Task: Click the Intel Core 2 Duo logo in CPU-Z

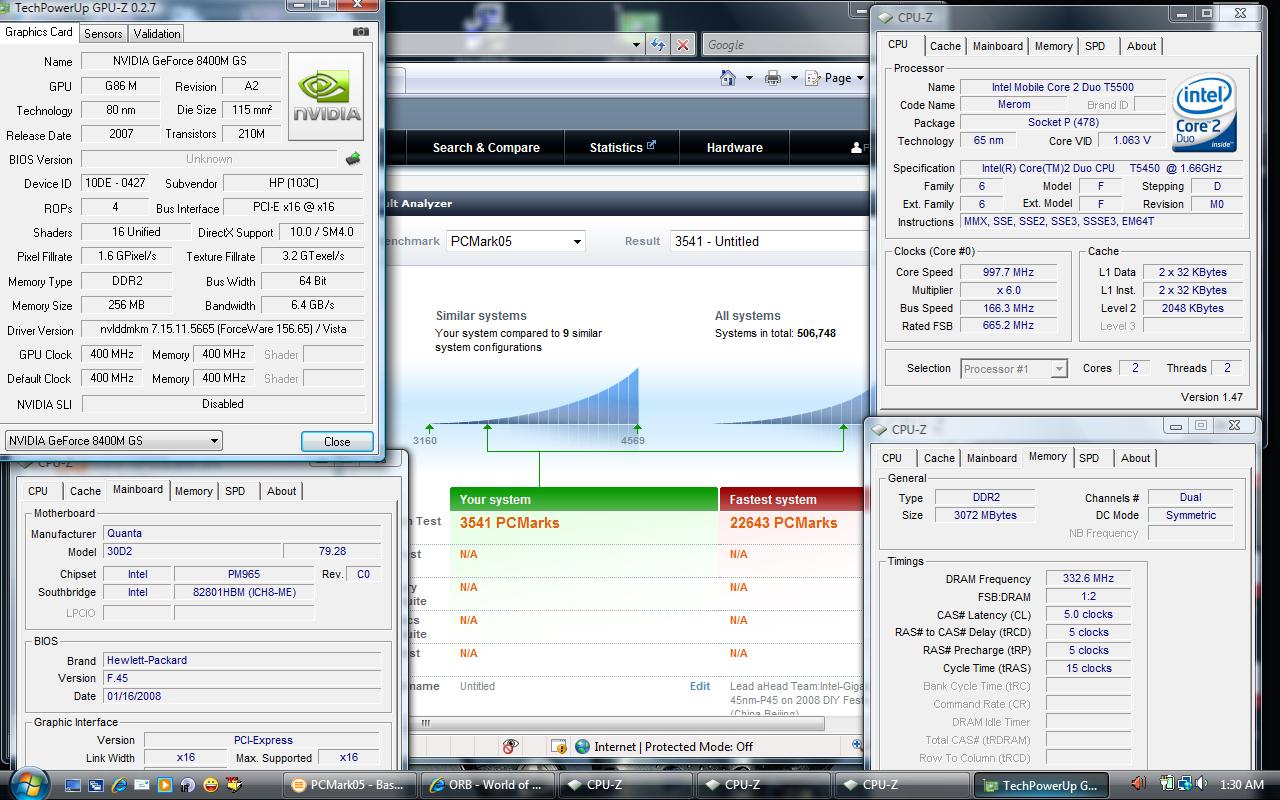Action: (x=1205, y=113)
